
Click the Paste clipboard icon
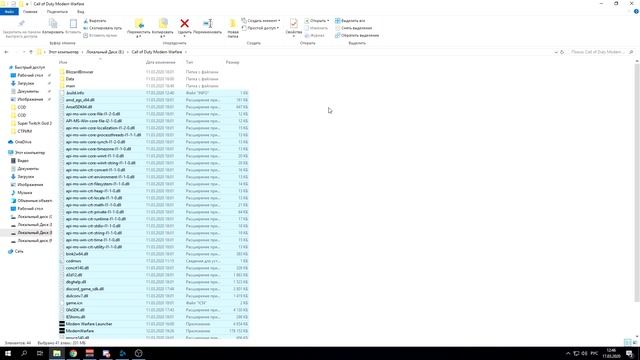click(x=73, y=24)
